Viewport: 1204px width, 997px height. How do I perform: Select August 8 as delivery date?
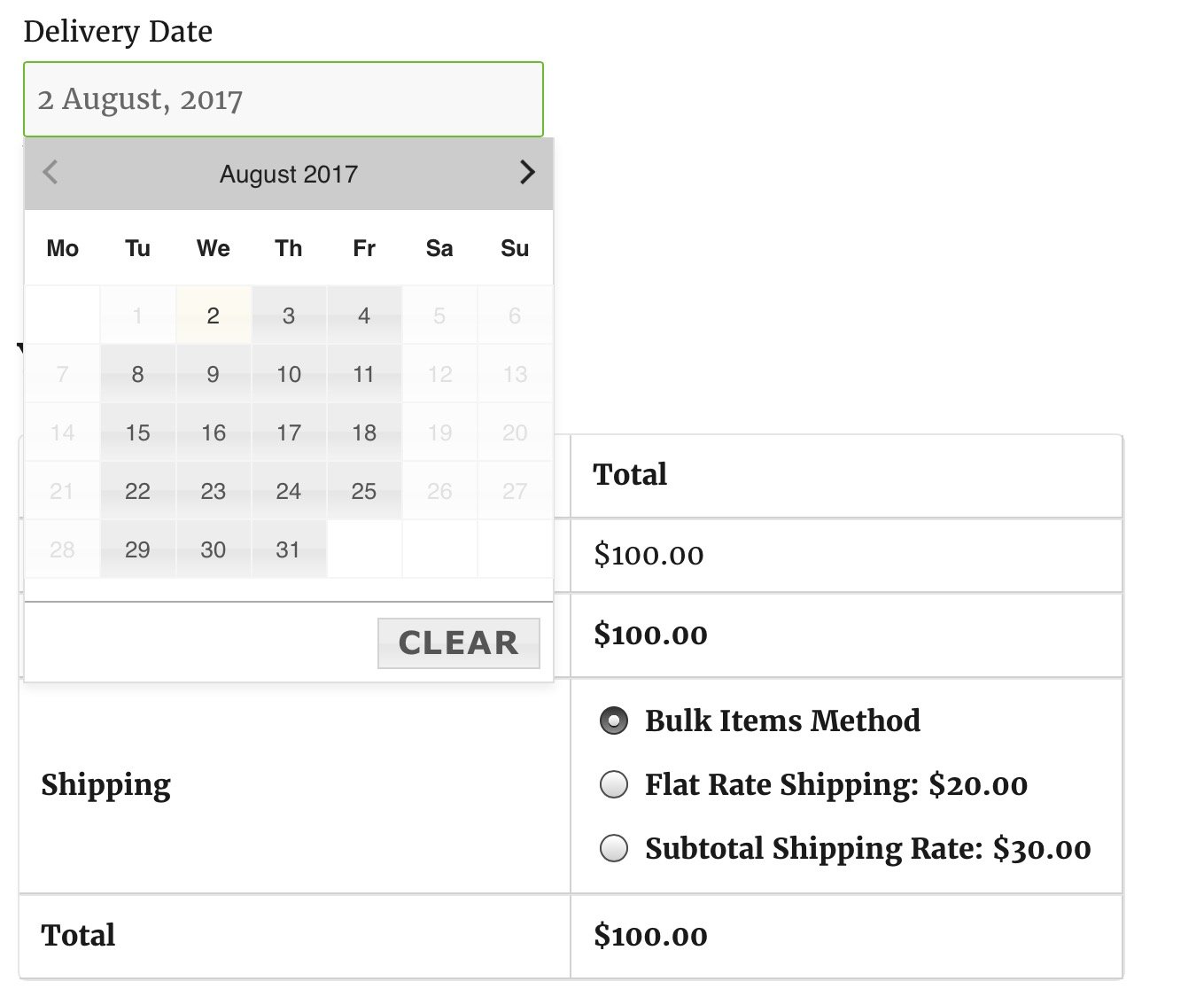[x=138, y=374]
